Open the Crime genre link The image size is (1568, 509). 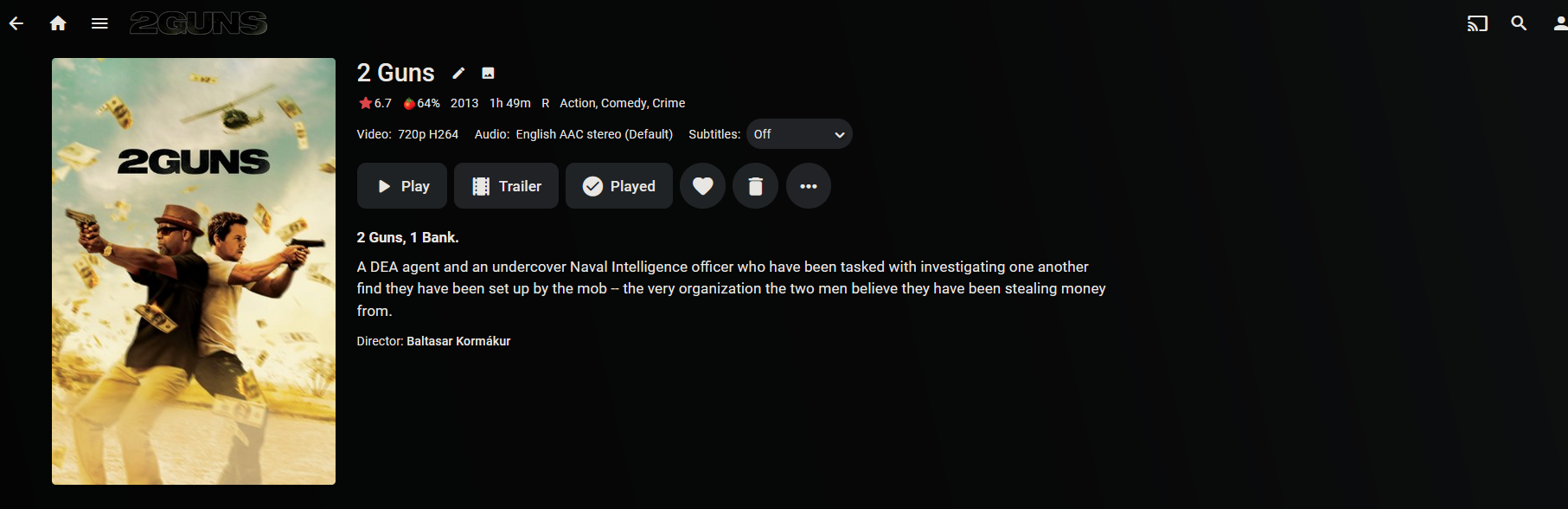(x=669, y=103)
